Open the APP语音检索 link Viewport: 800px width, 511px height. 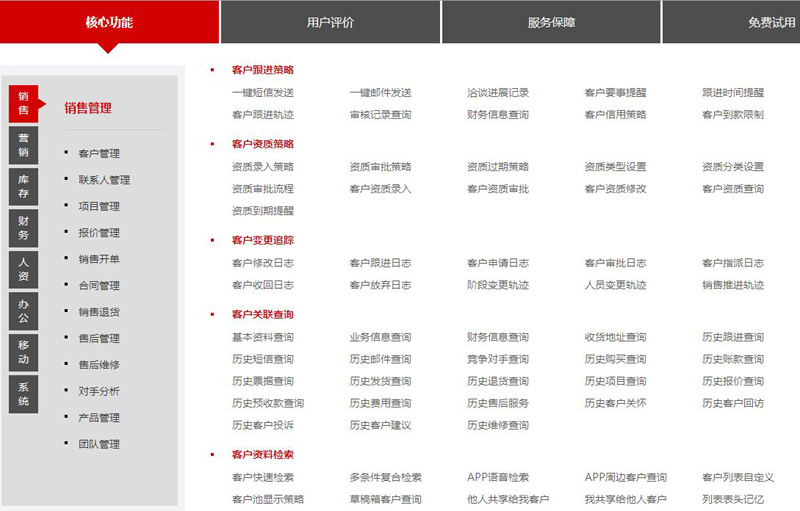tap(497, 478)
